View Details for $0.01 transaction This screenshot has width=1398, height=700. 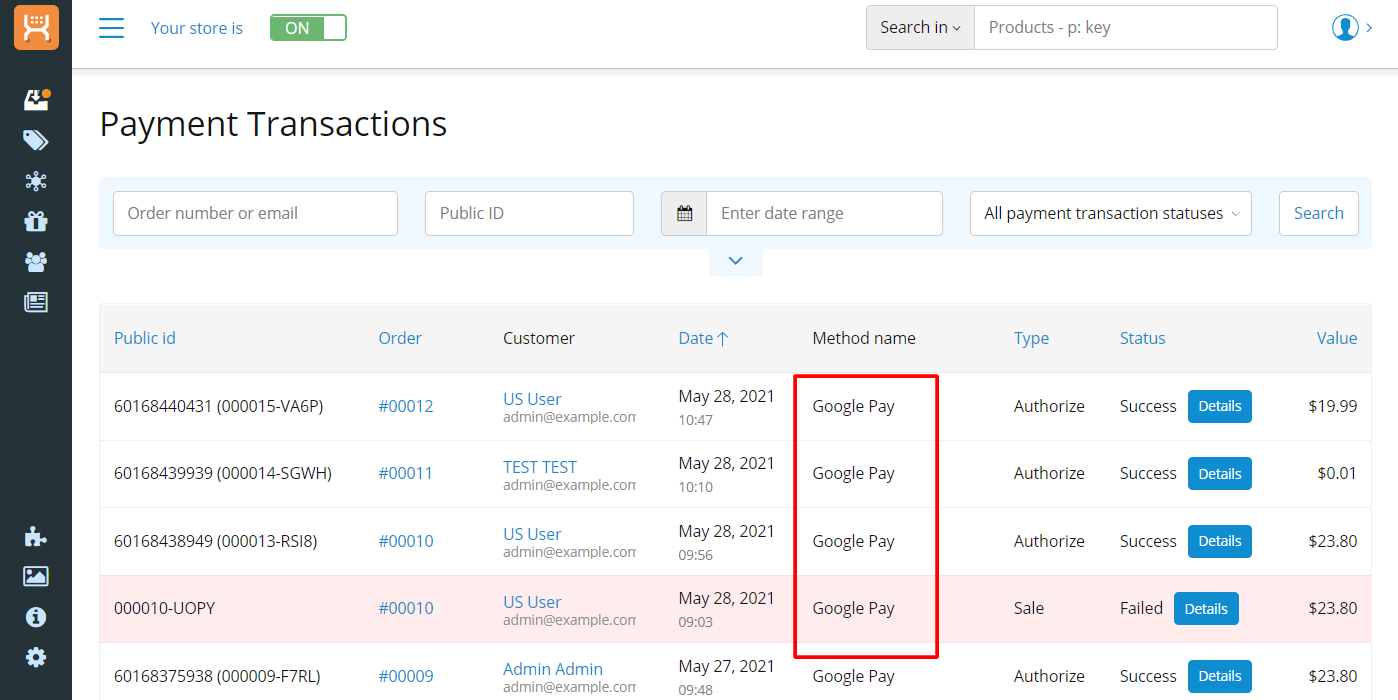tap(1219, 473)
